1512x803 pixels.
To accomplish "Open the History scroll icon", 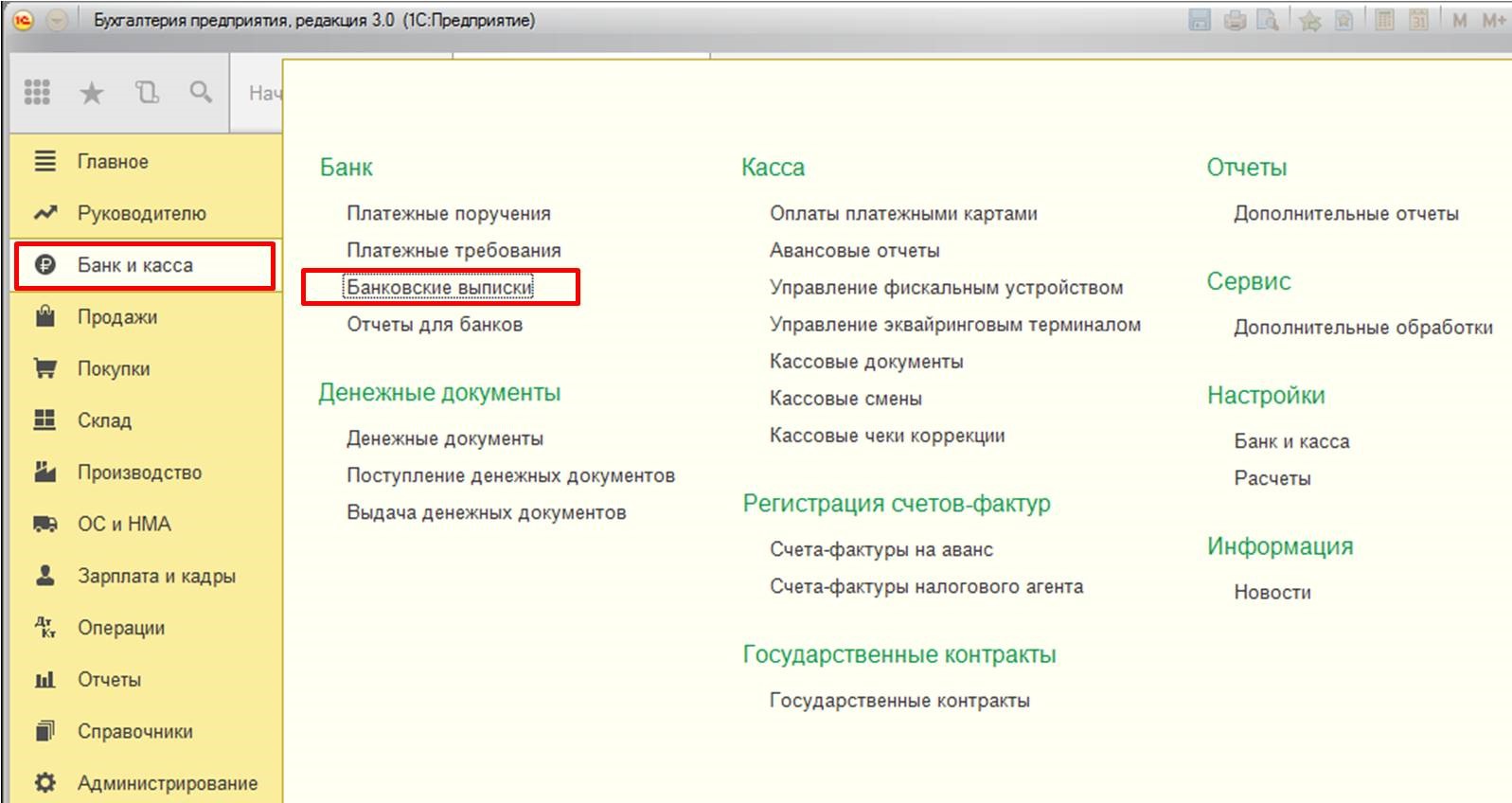I will tap(147, 92).
